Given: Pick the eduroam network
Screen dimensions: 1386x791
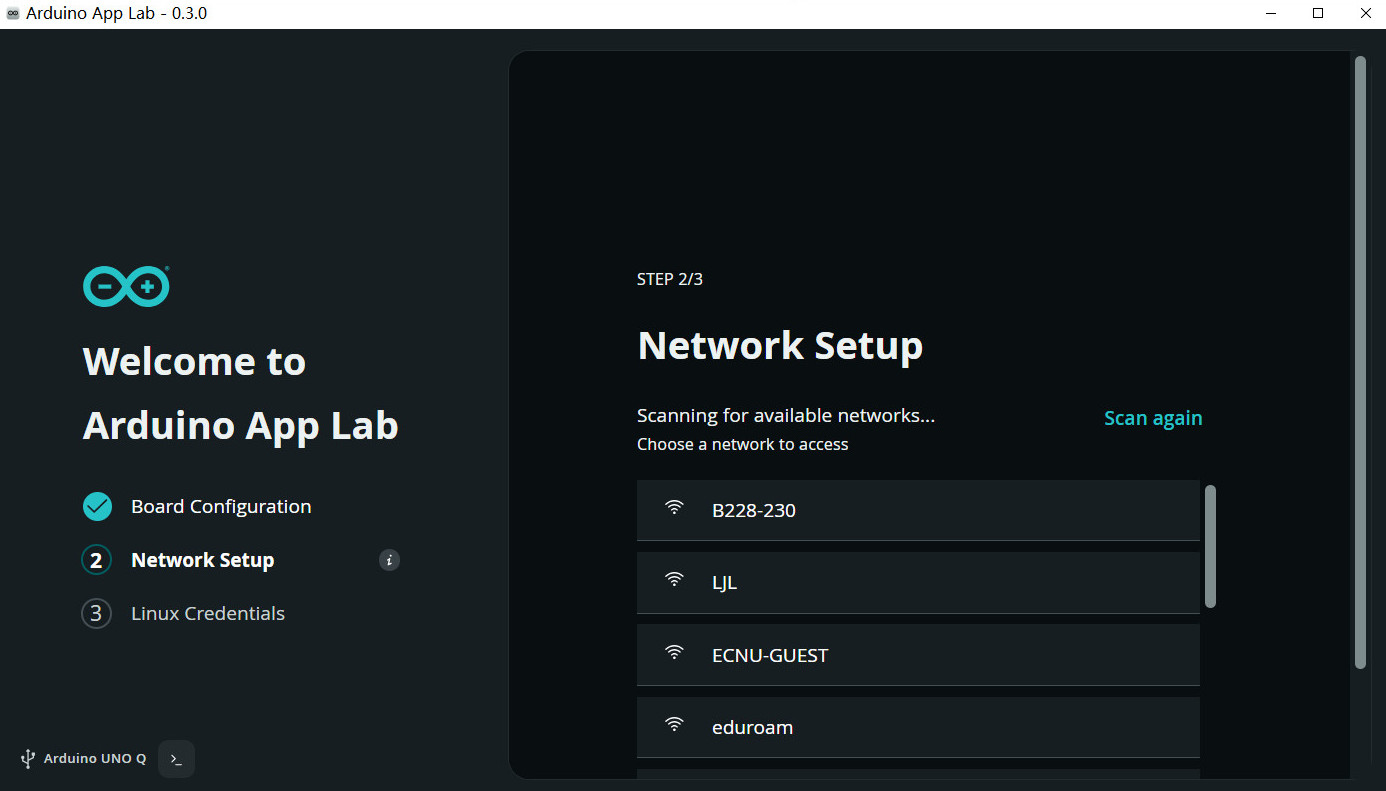Looking at the screenshot, I should point(918,727).
